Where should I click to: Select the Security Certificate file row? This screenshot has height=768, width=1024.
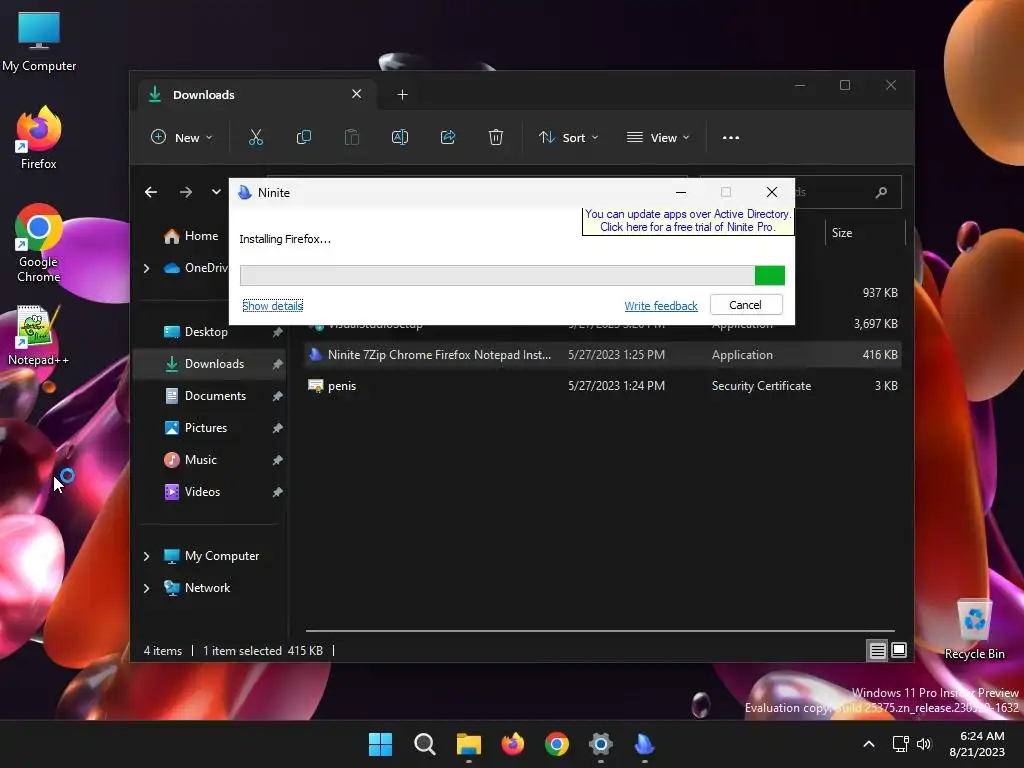click(603, 386)
